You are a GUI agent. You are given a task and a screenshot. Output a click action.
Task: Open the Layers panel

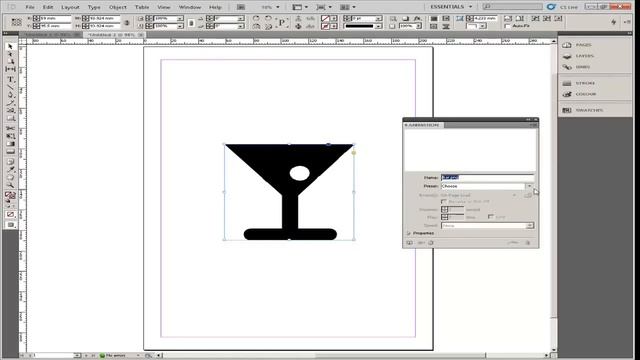pyautogui.click(x=579, y=56)
